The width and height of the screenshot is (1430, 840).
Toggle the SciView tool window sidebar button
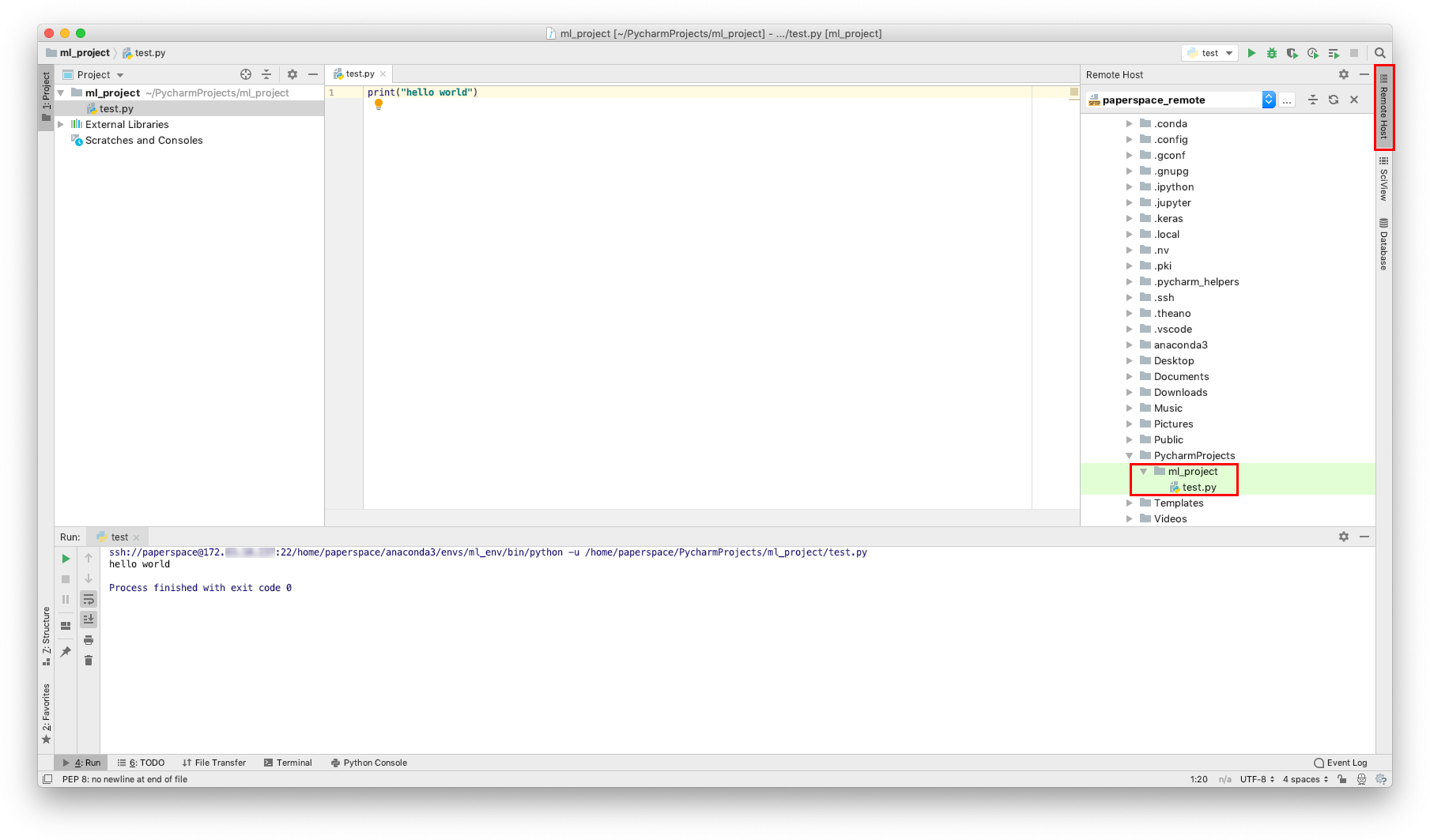tap(1383, 179)
